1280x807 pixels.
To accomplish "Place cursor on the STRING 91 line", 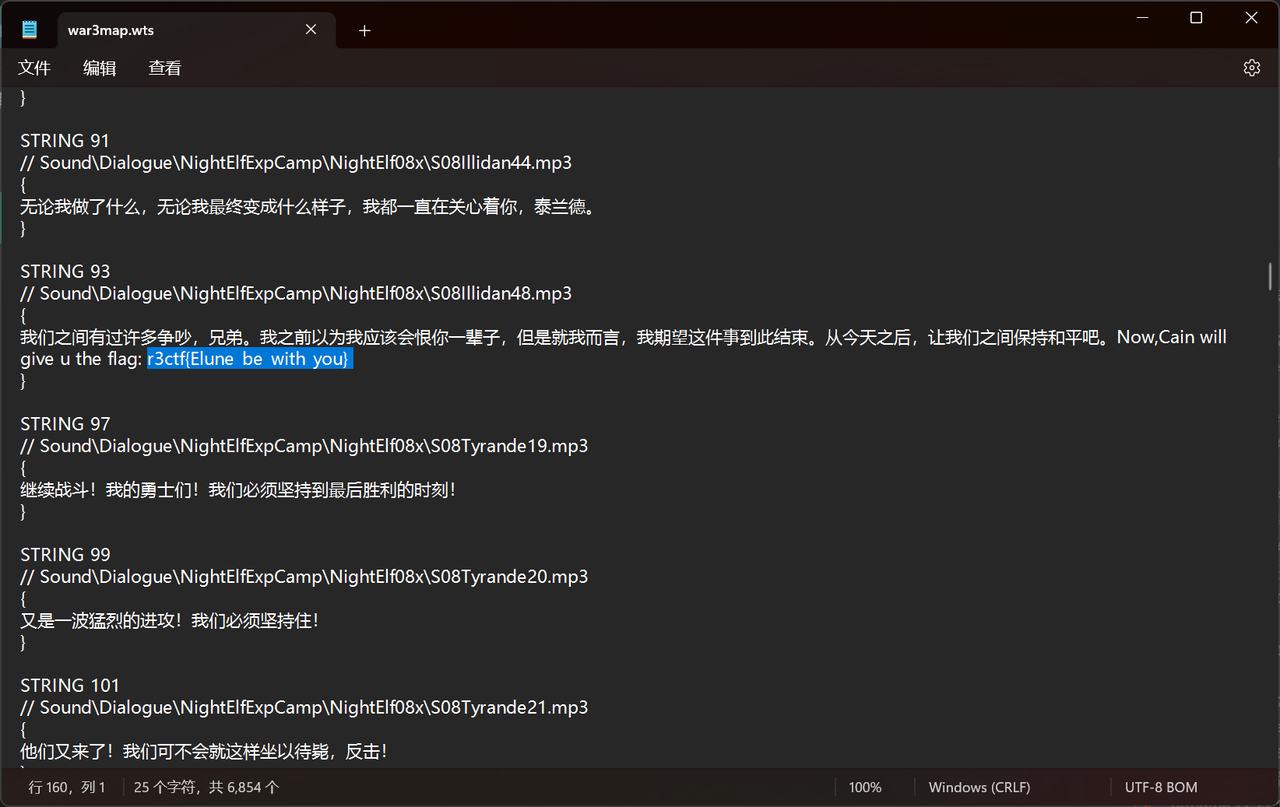I will (65, 141).
